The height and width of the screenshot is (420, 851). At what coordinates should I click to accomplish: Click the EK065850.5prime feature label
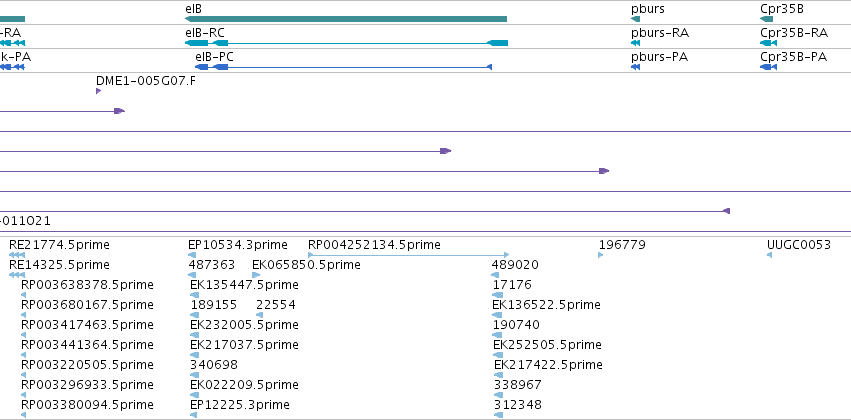(306, 265)
